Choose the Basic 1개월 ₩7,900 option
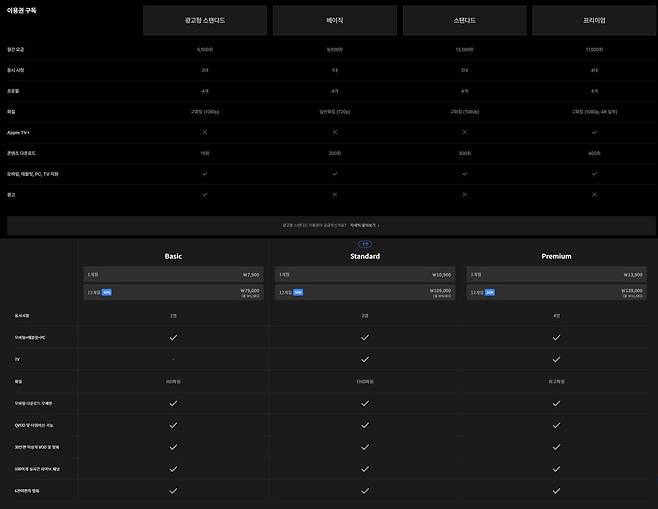The height and width of the screenshot is (509, 658). (x=173, y=274)
